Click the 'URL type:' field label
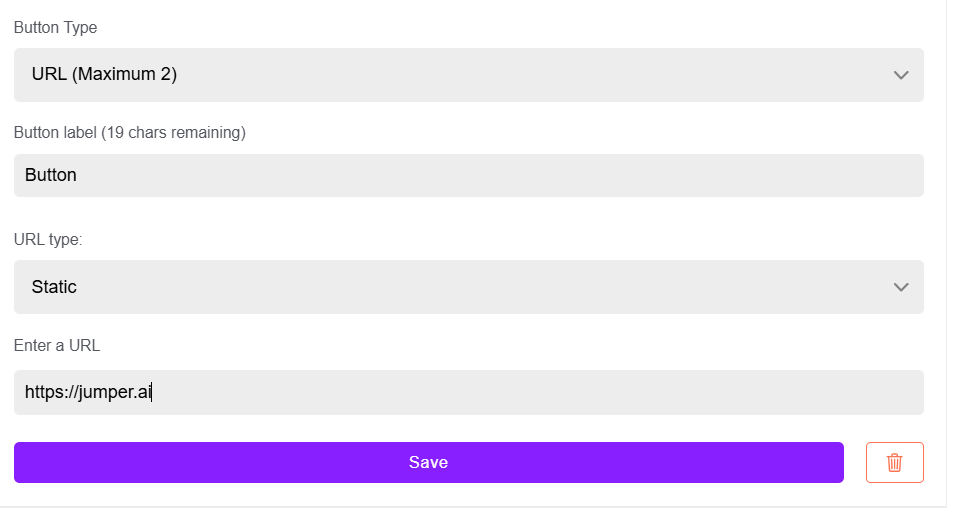Image resolution: width=960 pixels, height=513 pixels. pos(48,239)
